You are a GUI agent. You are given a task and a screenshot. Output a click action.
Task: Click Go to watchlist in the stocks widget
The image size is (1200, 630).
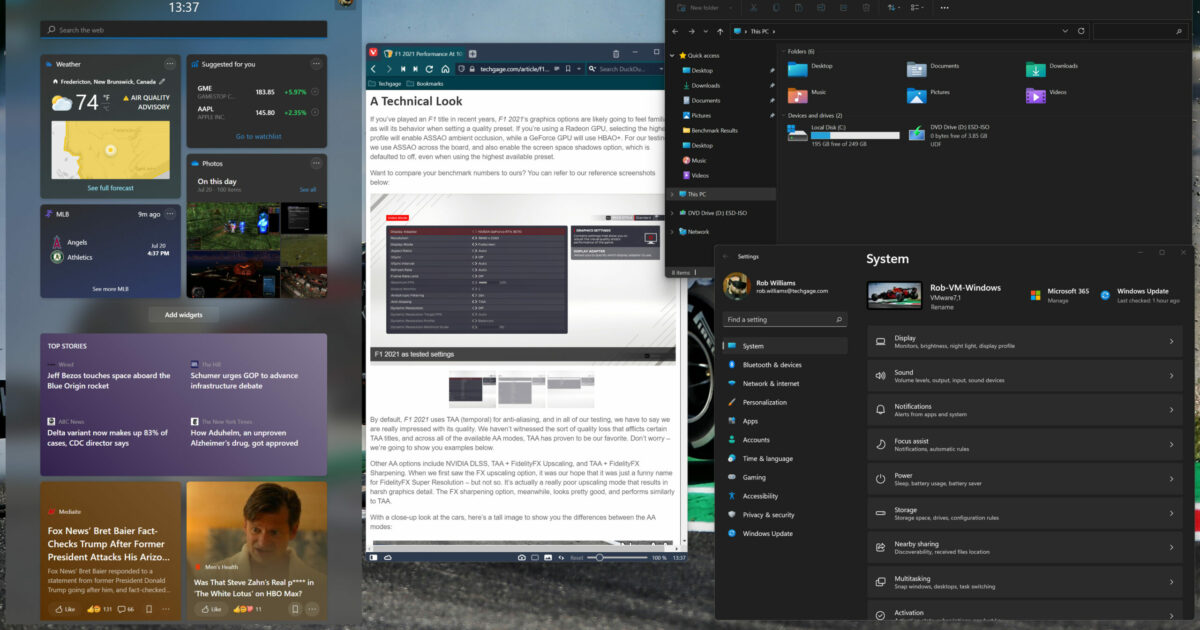[x=257, y=138]
